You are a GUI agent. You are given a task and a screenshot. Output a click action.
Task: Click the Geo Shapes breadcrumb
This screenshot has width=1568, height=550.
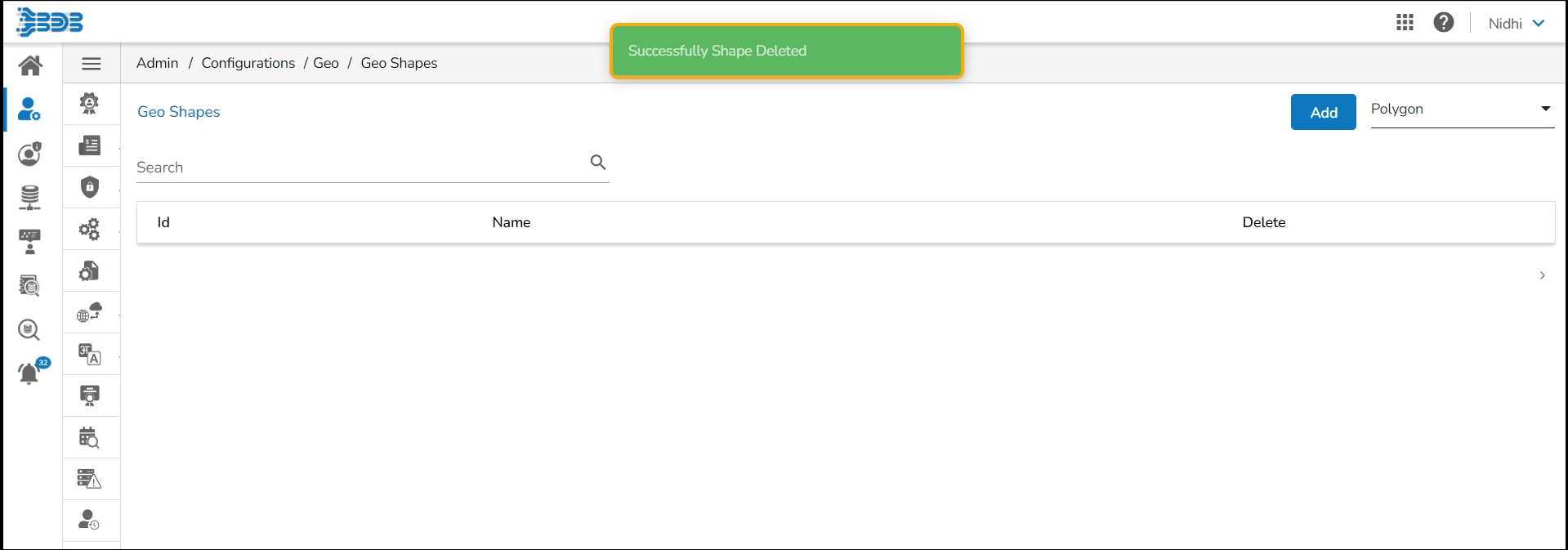[399, 63]
